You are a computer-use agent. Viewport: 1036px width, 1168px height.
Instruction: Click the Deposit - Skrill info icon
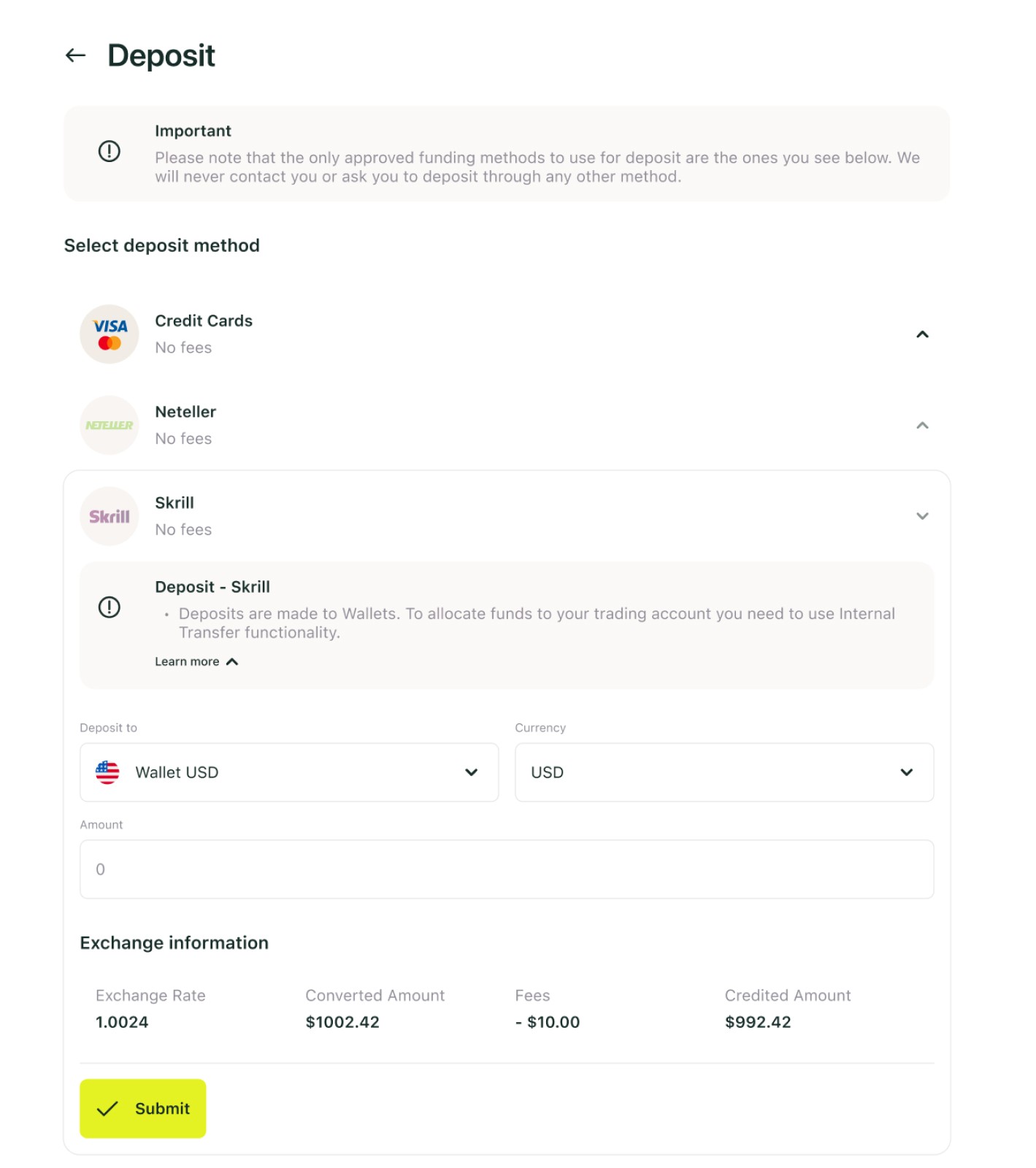(110, 607)
